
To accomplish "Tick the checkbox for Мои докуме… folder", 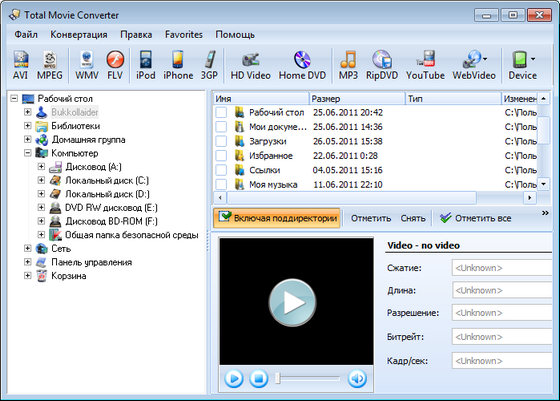I will (x=221, y=127).
